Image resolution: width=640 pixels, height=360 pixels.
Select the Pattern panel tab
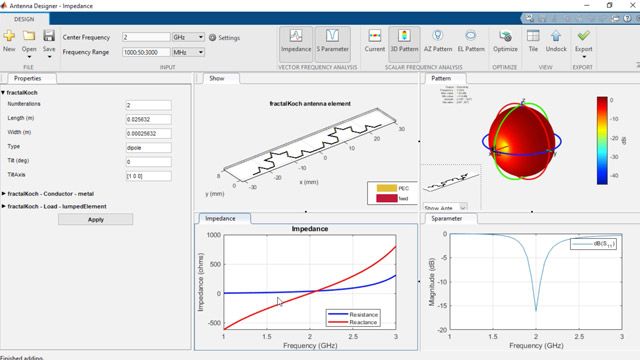[x=441, y=78]
